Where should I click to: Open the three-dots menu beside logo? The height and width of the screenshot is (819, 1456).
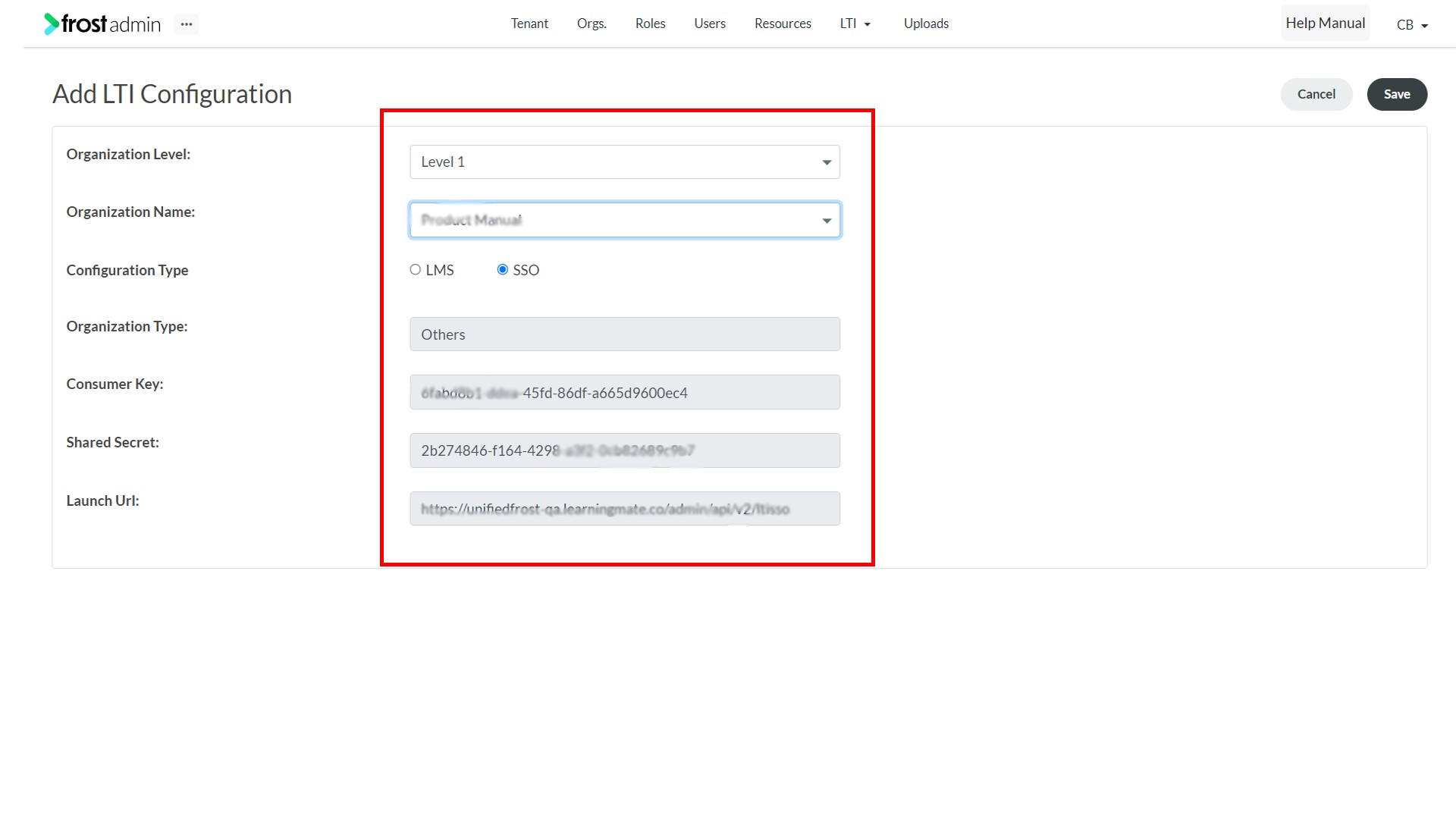tap(187, 24)
